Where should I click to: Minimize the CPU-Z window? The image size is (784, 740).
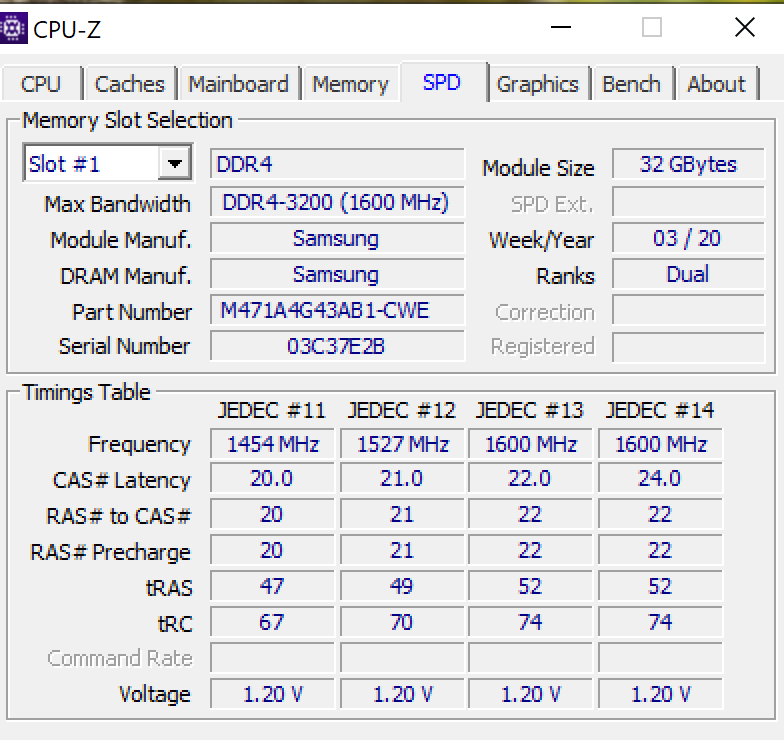[560, 27]
